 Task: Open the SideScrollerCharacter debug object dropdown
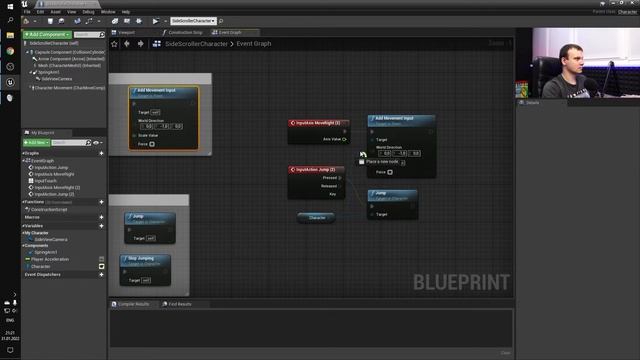193,21
